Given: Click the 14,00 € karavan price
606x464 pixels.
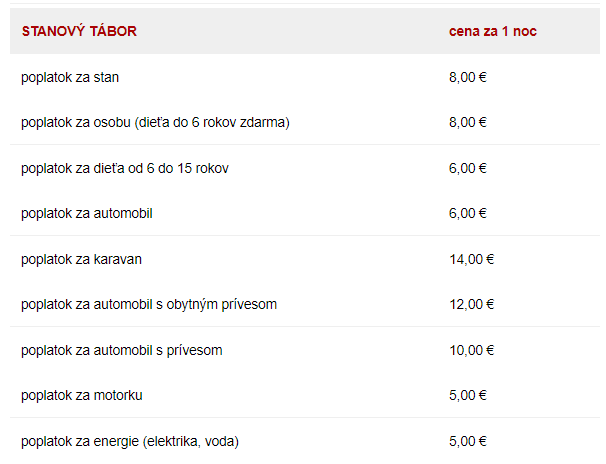Looking at the screenshot, I should [x=472, y=259].
